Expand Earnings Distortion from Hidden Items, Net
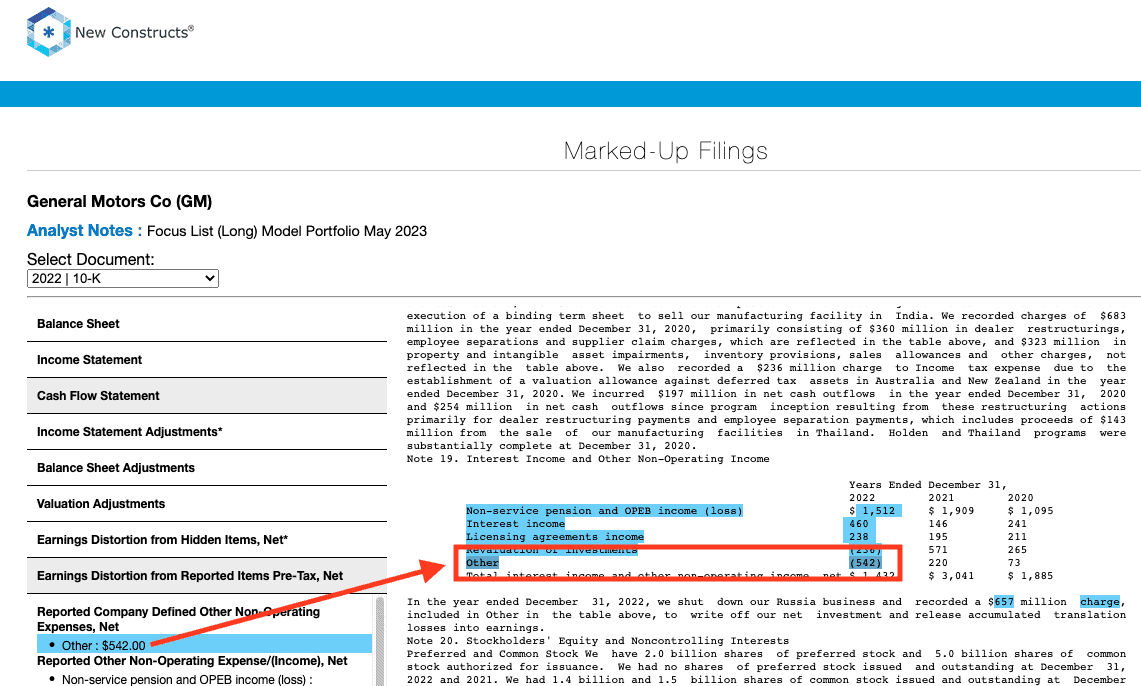Viewport: 1141px width, 686px height. coord(207,540)
